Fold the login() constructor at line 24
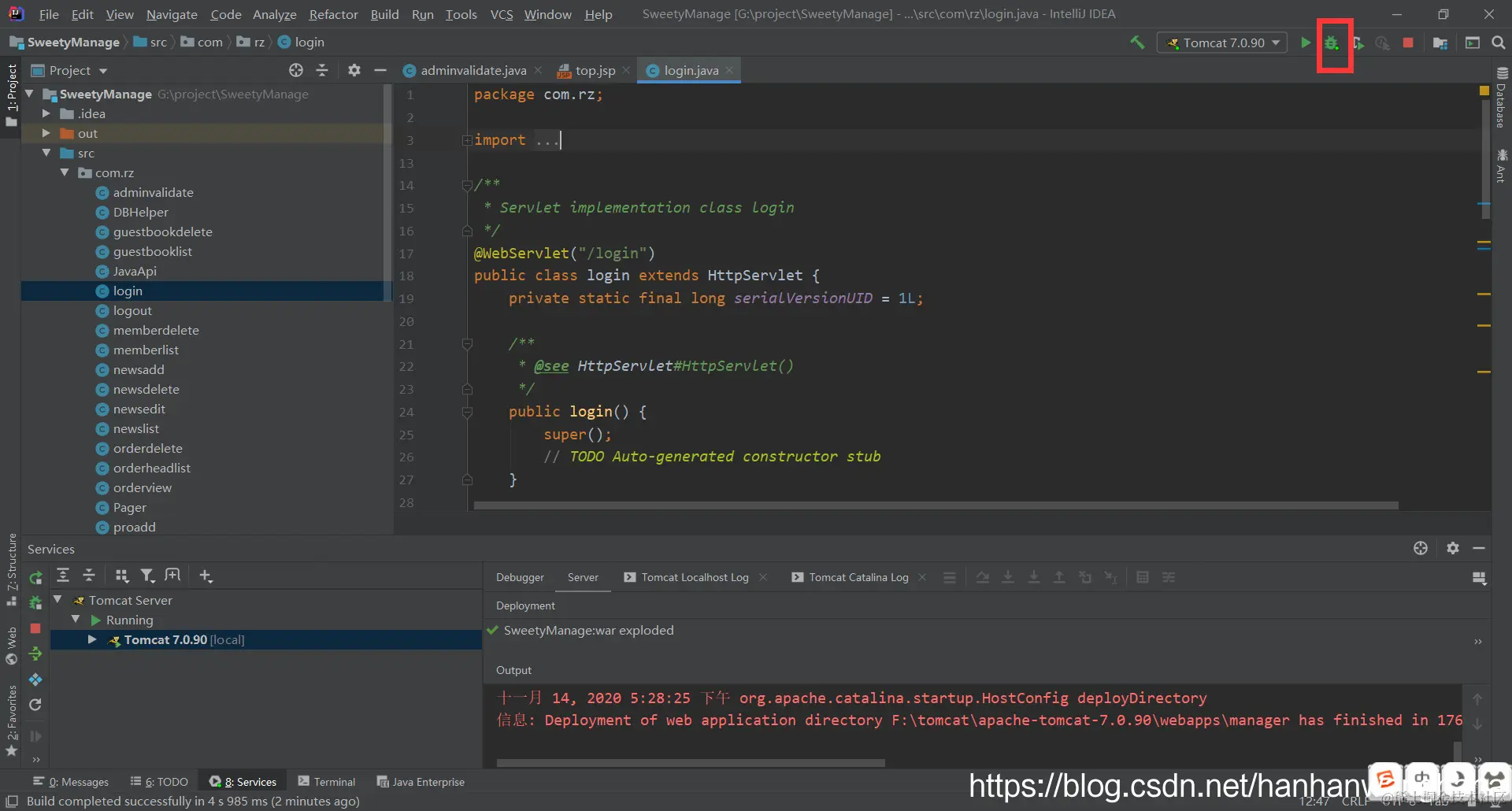This screenshot has height=811, width=1512. [467, 412]
